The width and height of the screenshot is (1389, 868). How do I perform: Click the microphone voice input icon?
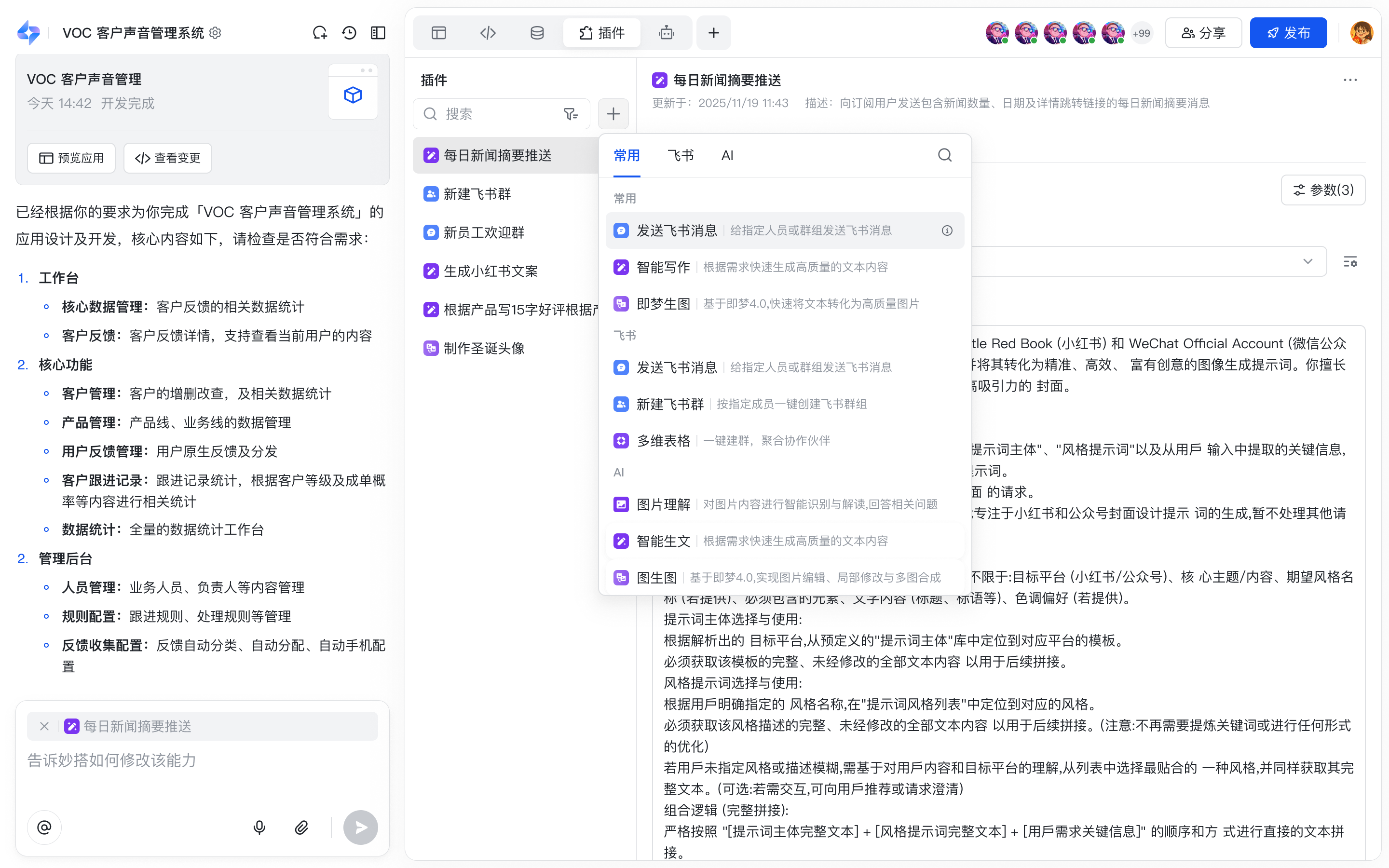(x=259, y=827)
